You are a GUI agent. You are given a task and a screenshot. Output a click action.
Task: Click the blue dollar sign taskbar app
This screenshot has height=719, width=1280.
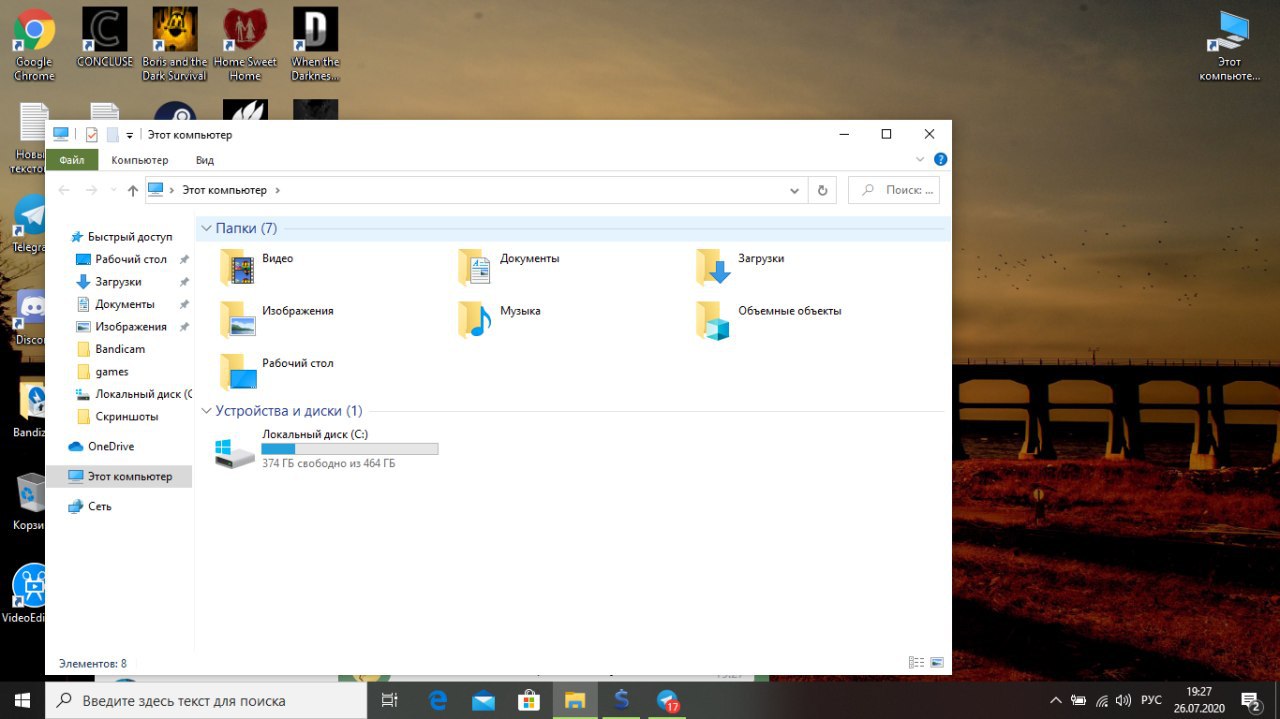coord(621,700)
